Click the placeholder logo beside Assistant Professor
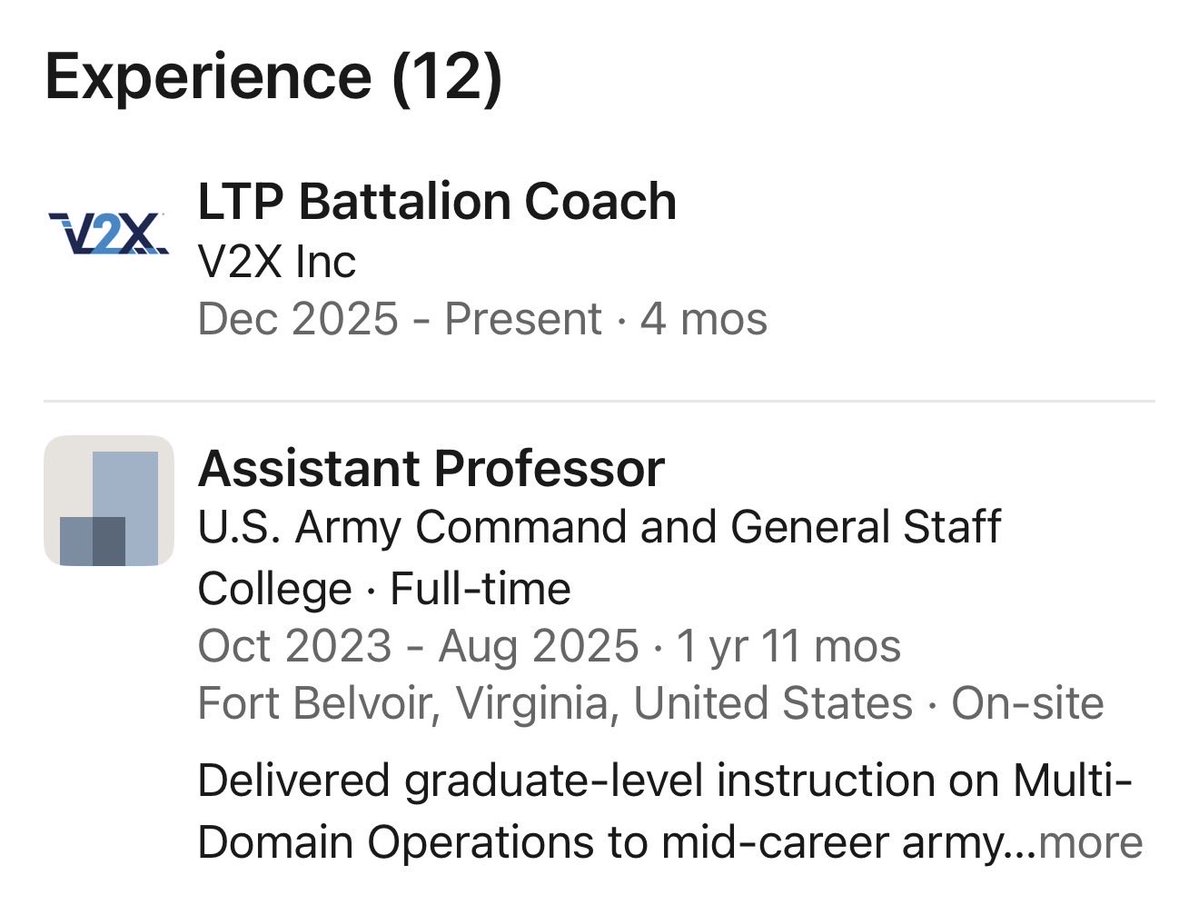The height and width of the screenshot is (905, 1199). [x=109, y=500]
